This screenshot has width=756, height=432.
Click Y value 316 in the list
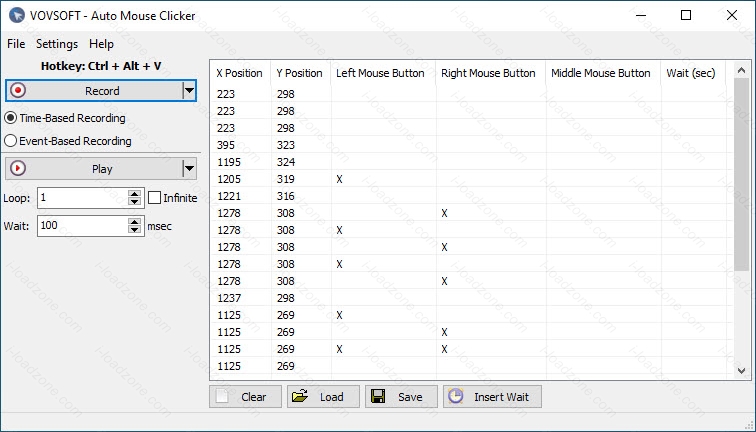[285, 196]
